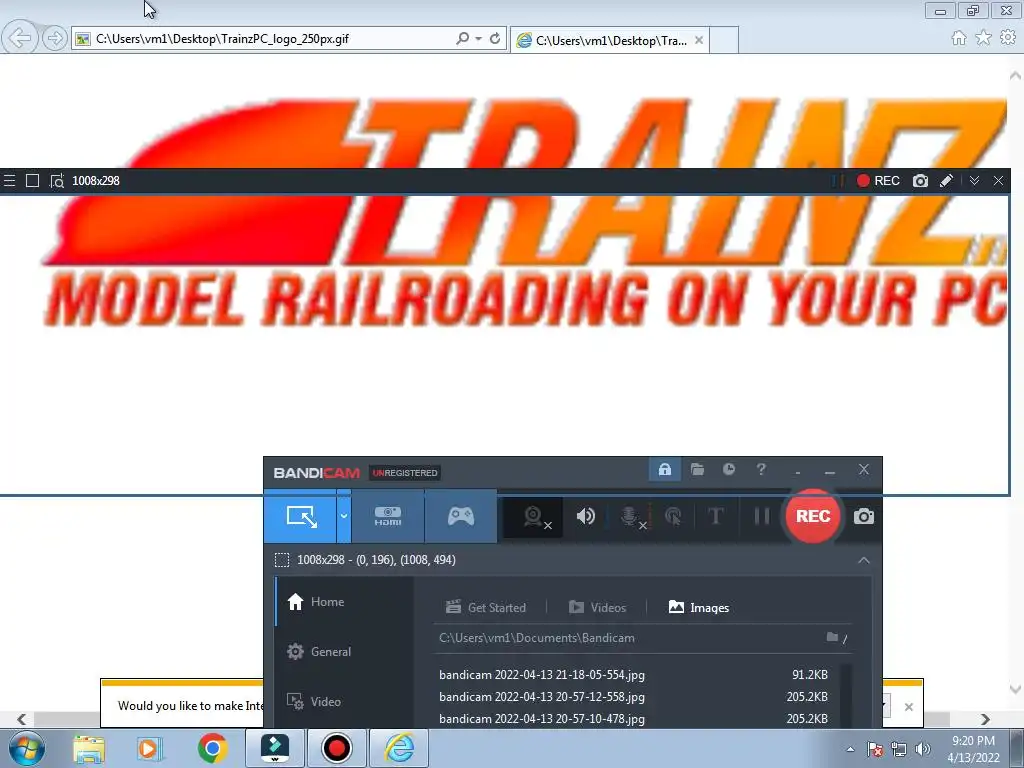Open Bandicam help question mark
Viewport: 1024px width, 768px height.
761,470
